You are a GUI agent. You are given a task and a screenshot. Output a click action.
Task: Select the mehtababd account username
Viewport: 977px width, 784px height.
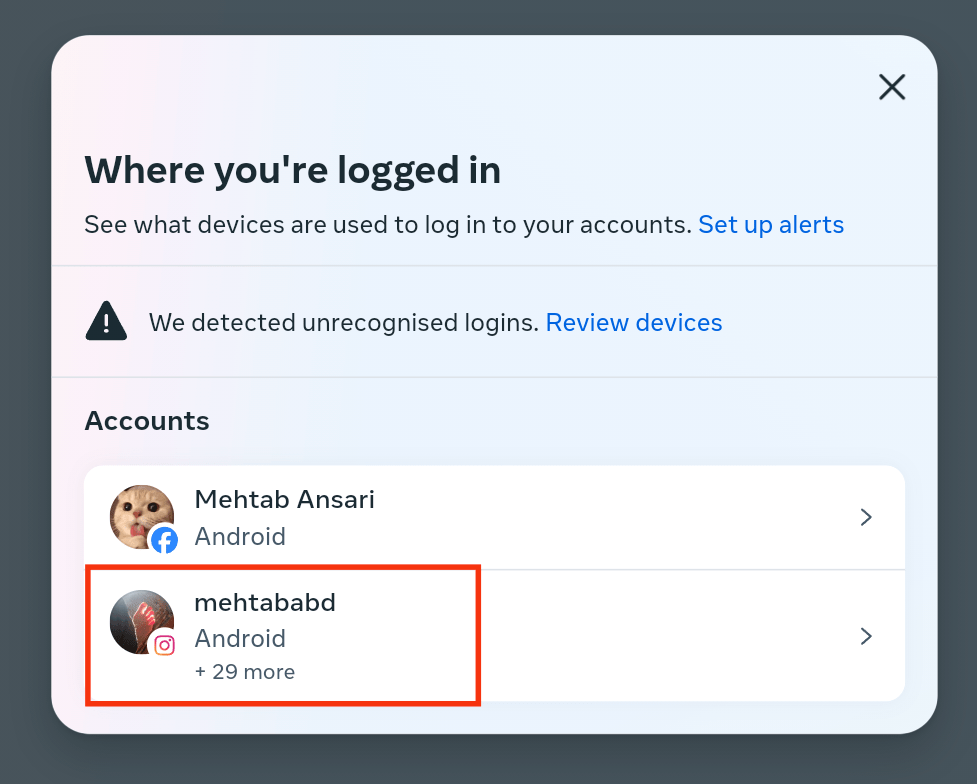tap(265, 603)
